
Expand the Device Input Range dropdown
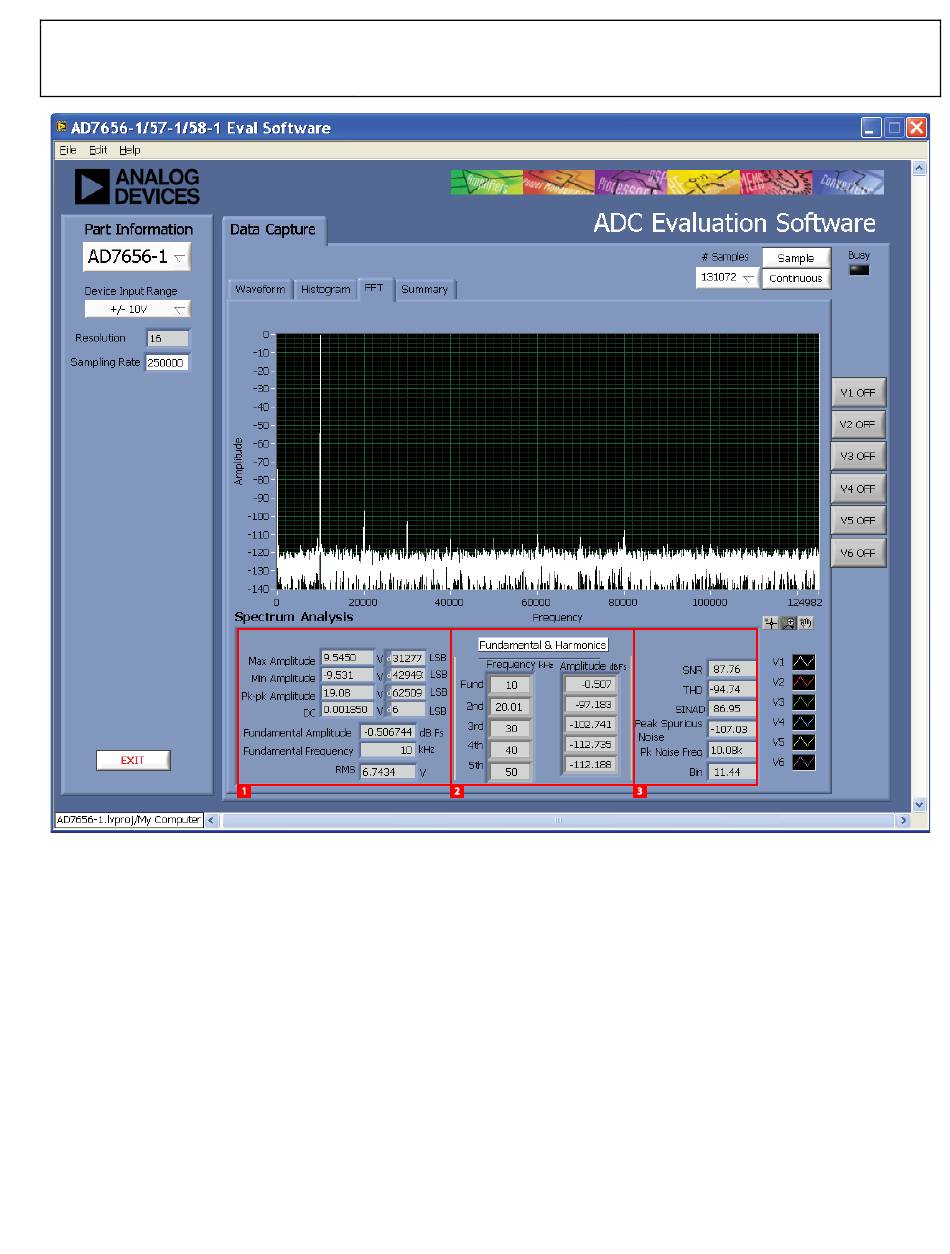(137, 310)
